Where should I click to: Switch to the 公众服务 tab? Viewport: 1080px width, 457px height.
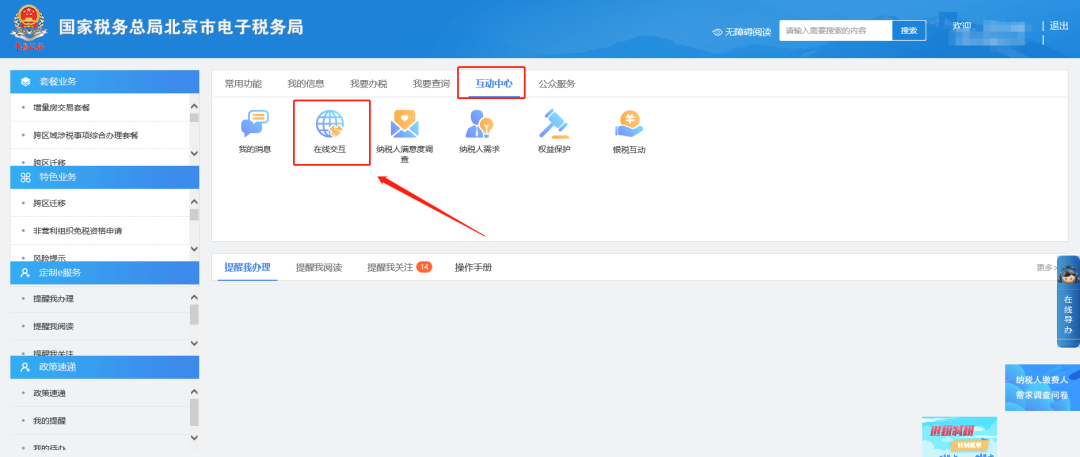557,84
